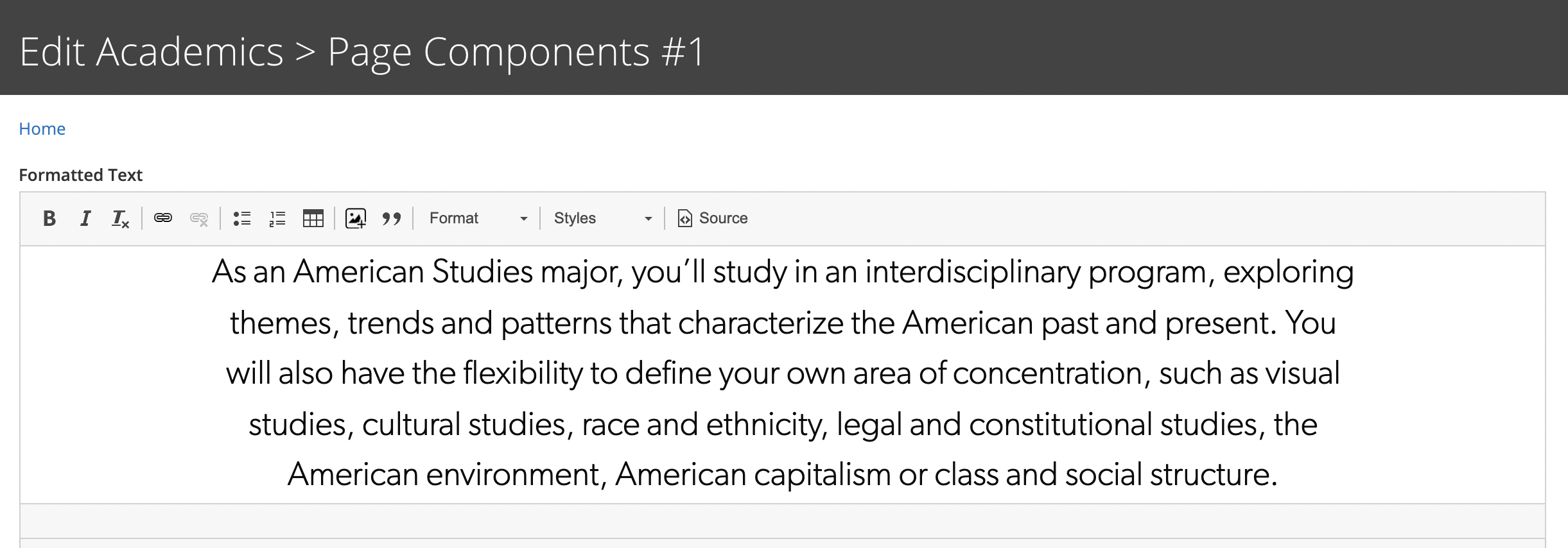Screen dimensions: 1568x548
Task: Insert a numbered list
Action: 277,219
